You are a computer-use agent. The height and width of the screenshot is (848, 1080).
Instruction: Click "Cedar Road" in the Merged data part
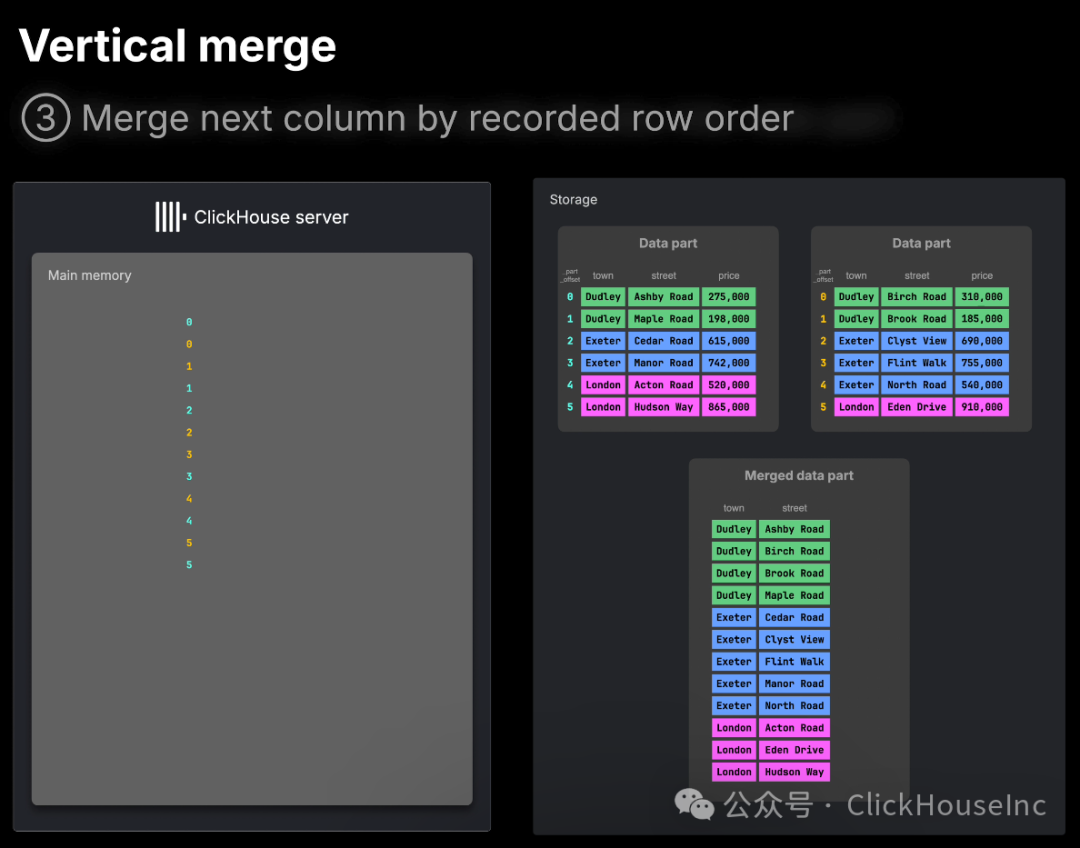click(794, 617)
